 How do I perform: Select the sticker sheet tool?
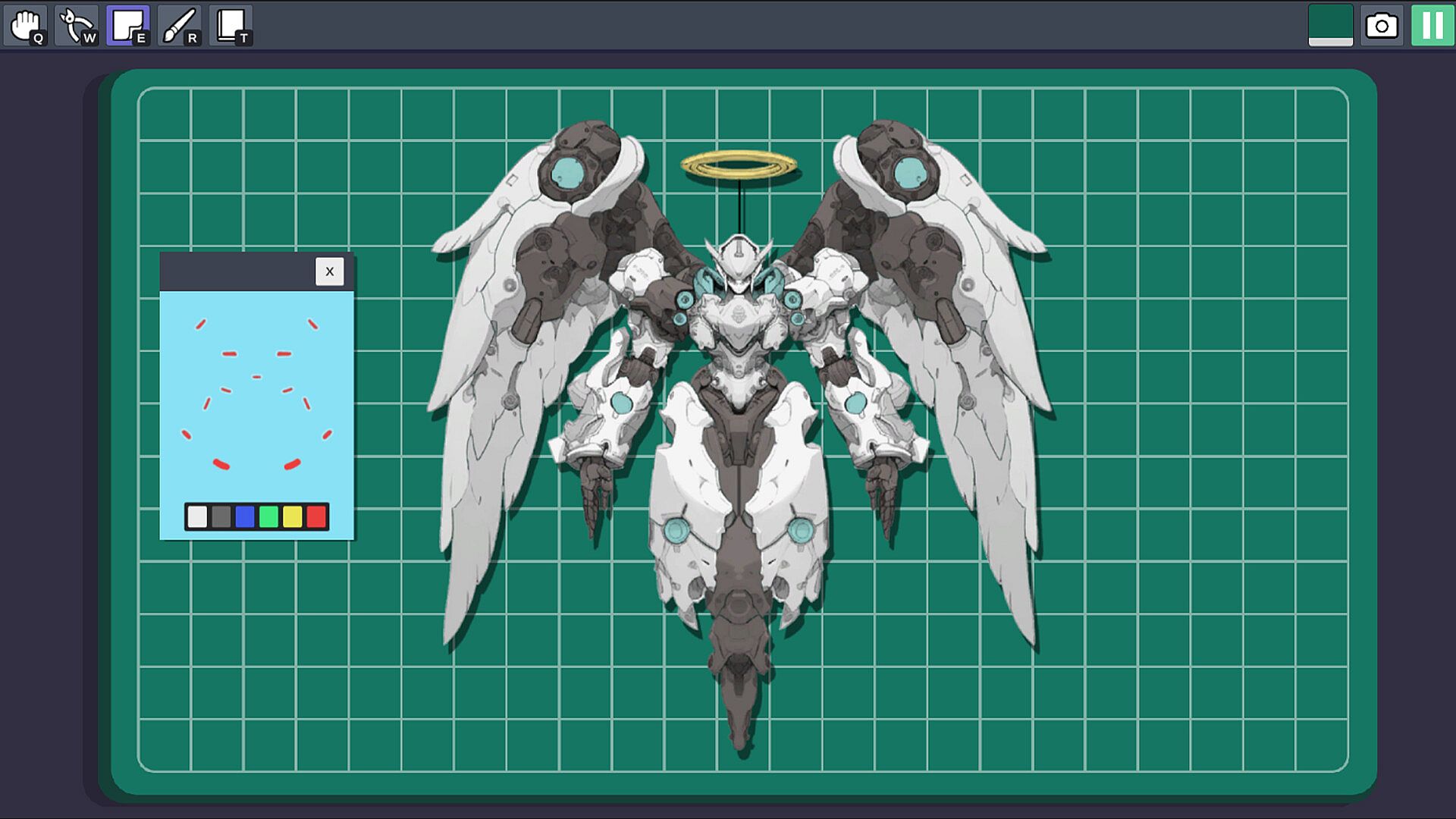pos(127,26)
